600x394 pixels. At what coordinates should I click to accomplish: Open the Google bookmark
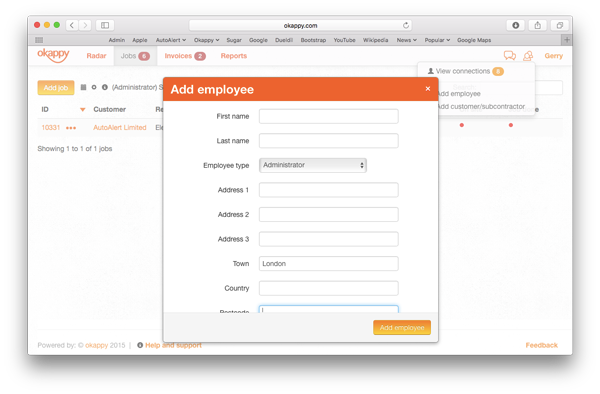pyautogui.click(x=258, y=40)
